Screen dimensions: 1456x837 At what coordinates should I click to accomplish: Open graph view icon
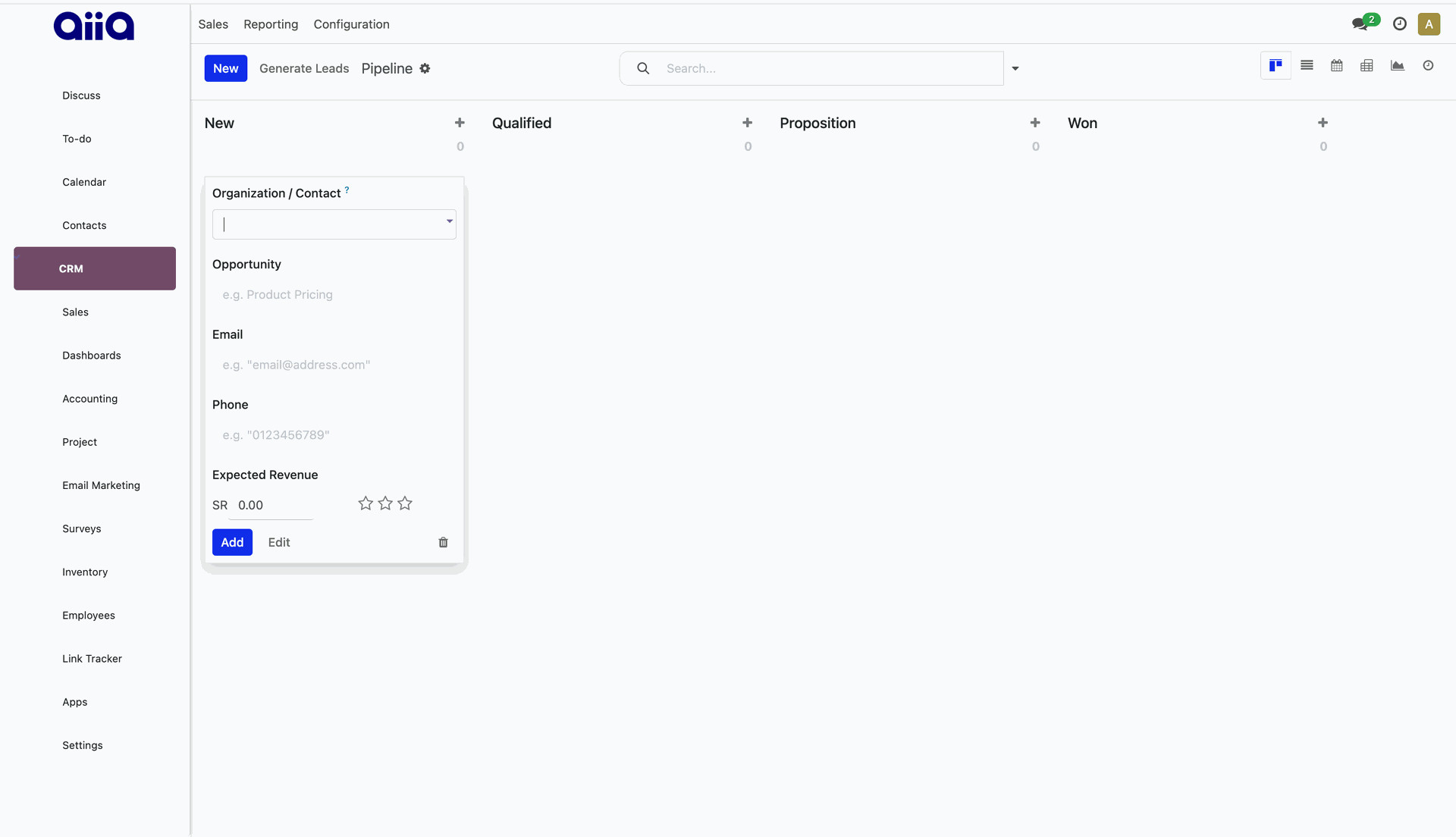[x=1397, y=66]
